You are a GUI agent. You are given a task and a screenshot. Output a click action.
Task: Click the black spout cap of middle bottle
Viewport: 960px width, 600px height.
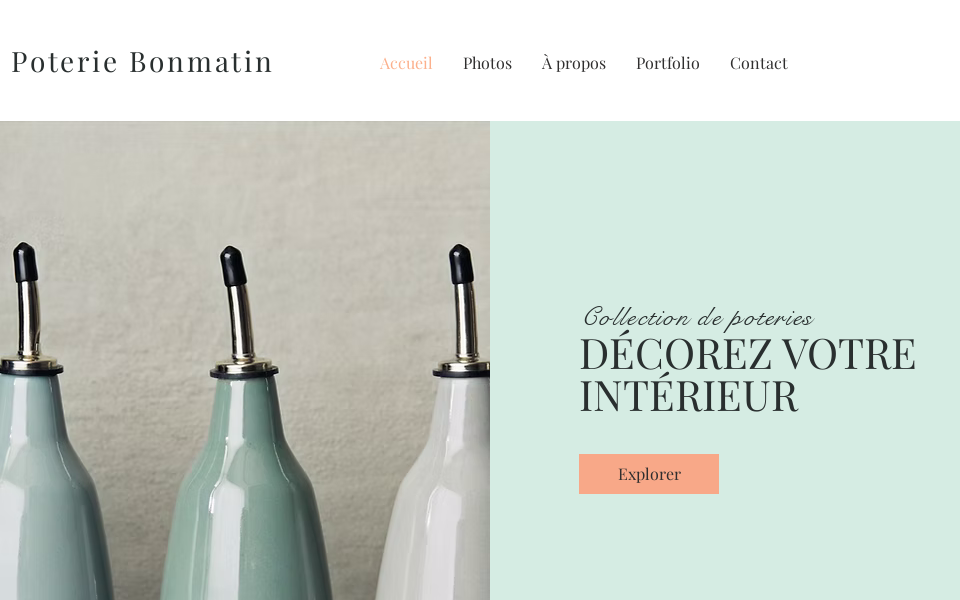(x=233, y=266)
